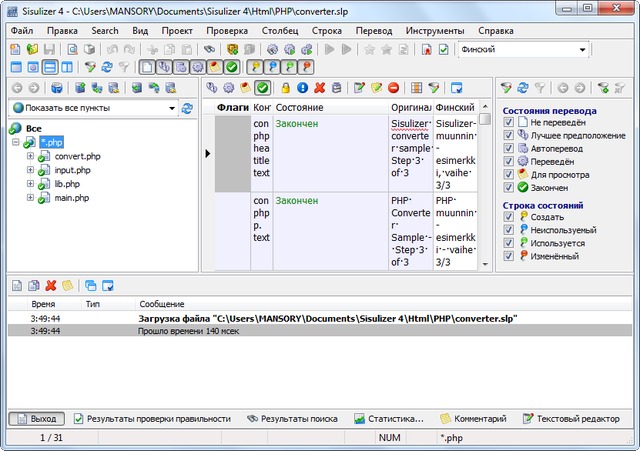Screen dimensions: 640x451
Task: Toggle the Закончен translation state checkbox
Action: coord(510,187)
